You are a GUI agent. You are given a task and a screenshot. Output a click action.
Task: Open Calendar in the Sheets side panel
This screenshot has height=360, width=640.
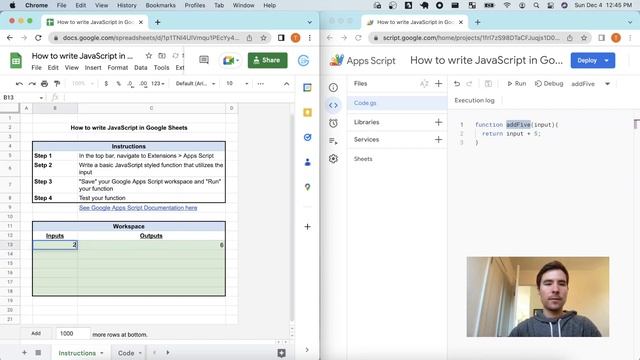coord(307,88)
